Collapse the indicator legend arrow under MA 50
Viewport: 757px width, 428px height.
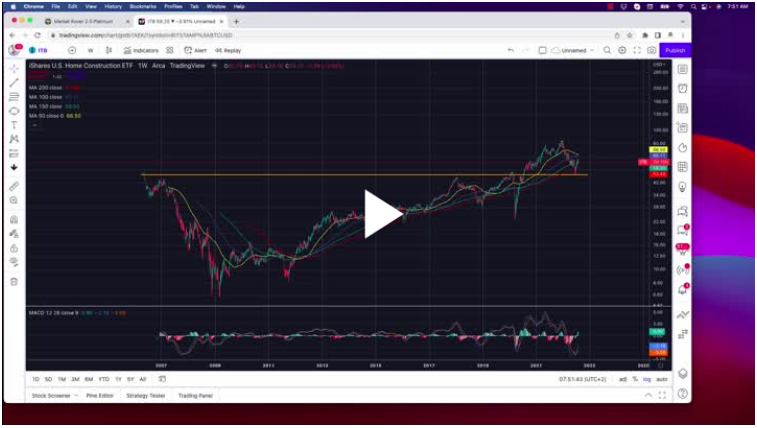click(34, 125)
